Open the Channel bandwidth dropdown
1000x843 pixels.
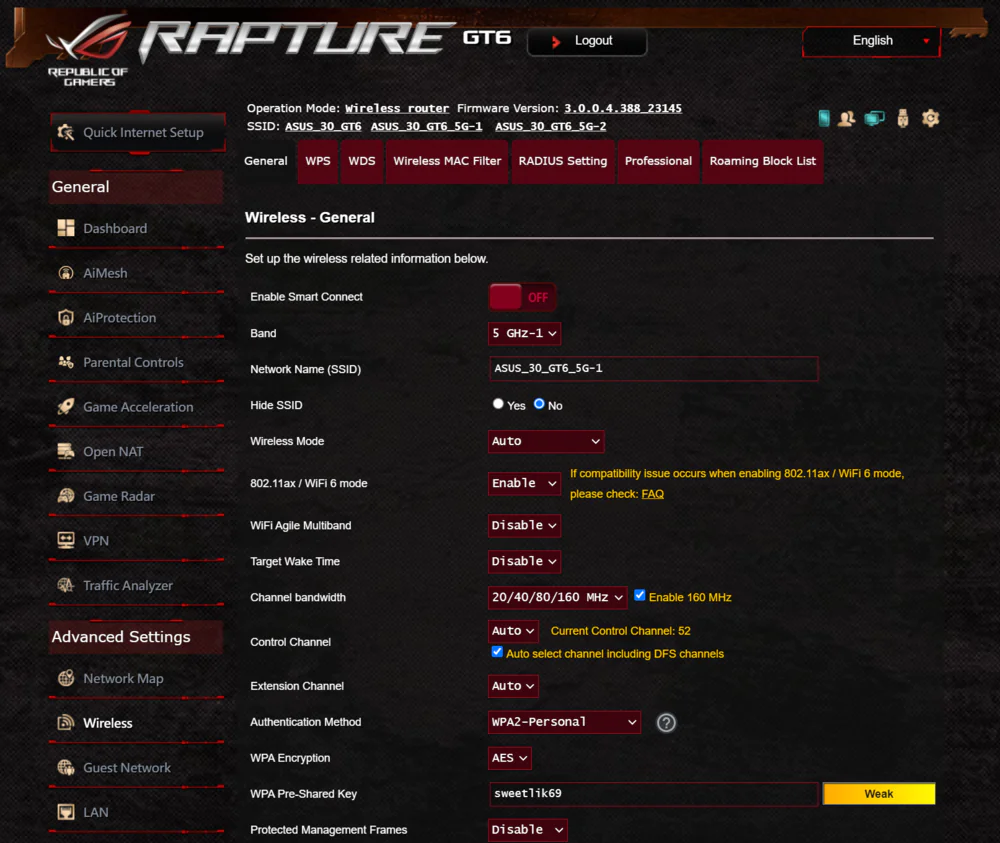(x=557, y=597)
